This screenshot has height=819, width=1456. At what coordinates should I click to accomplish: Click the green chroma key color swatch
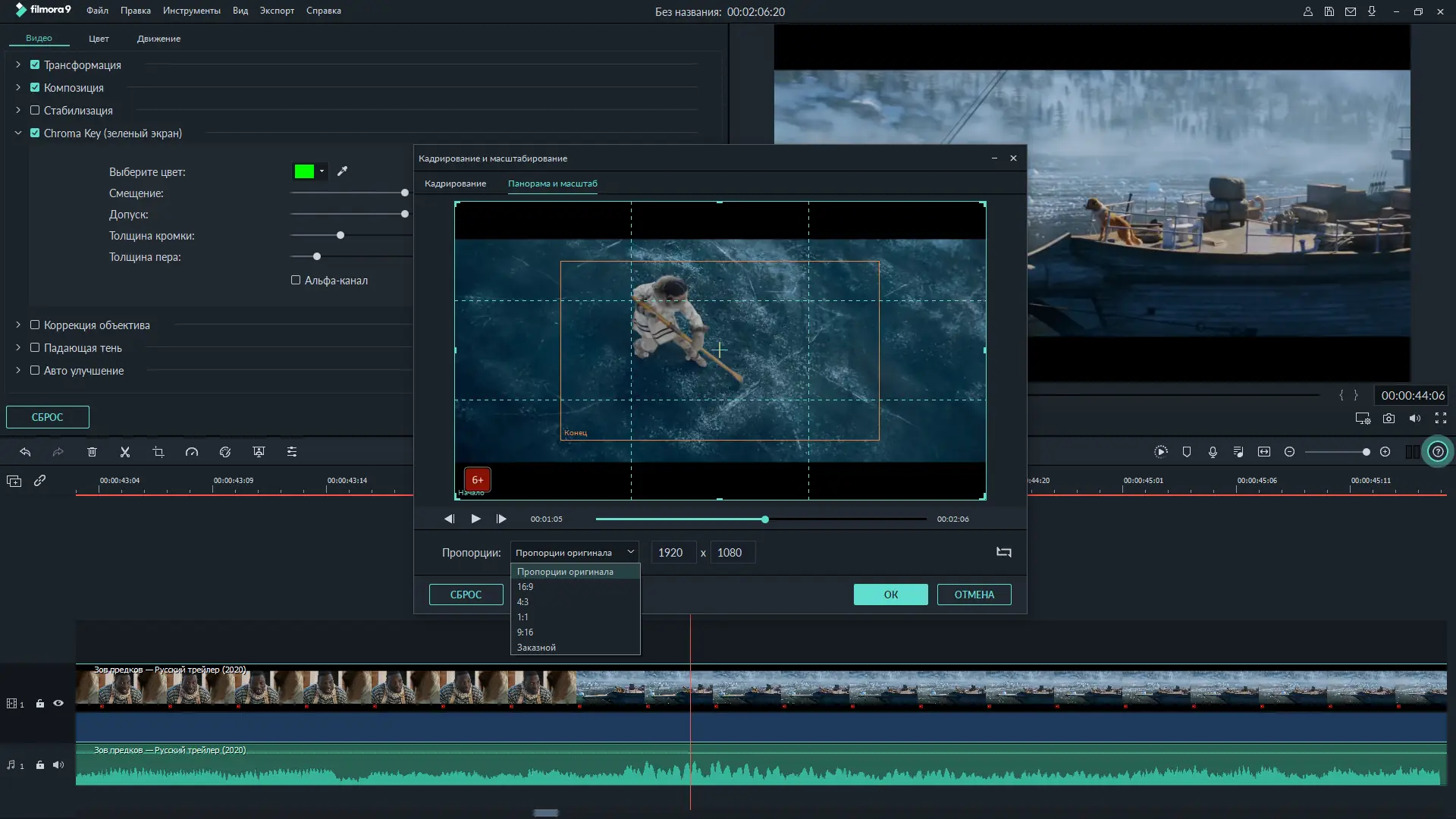304,171
